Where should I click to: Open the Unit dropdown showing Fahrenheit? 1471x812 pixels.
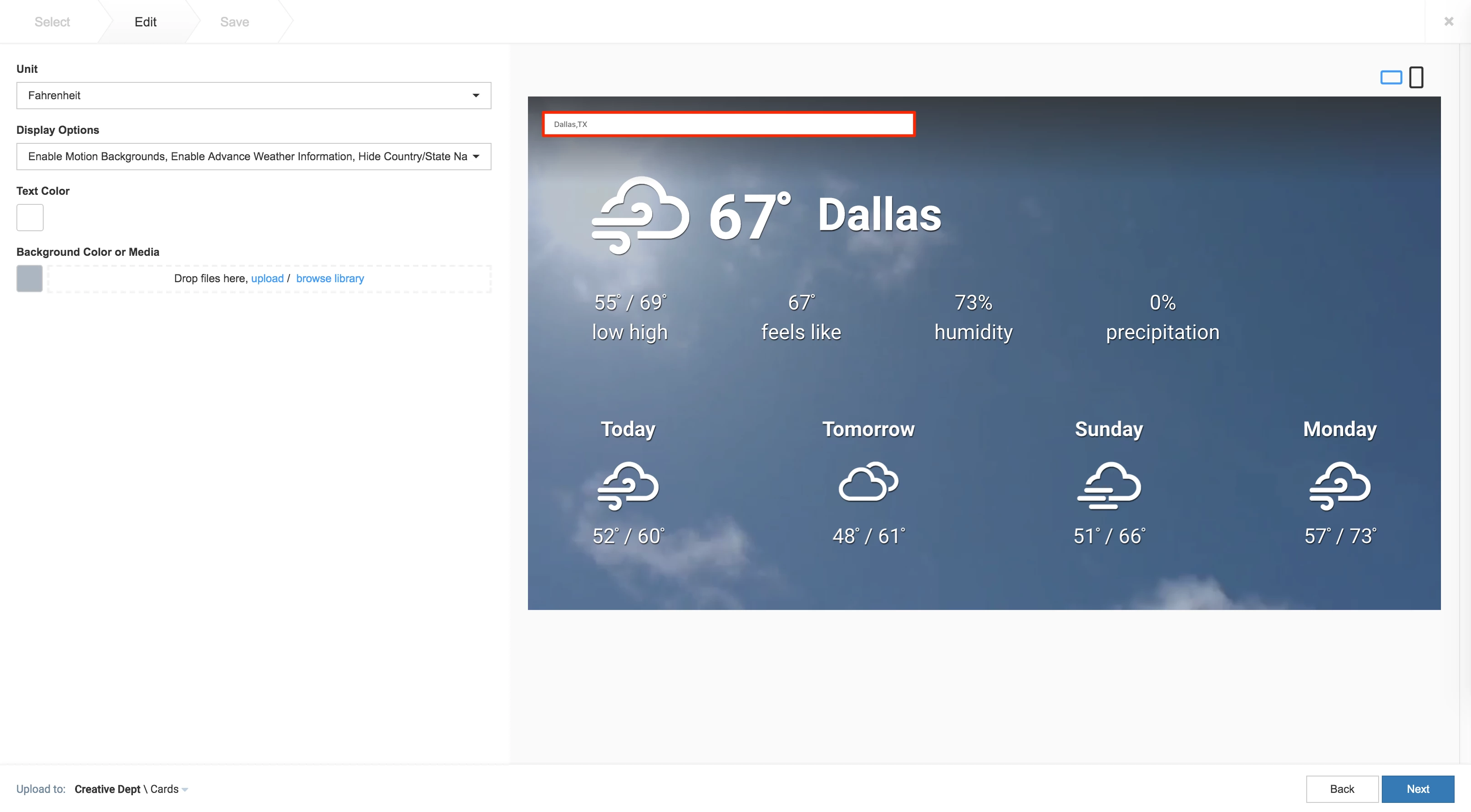click(254, 96)
